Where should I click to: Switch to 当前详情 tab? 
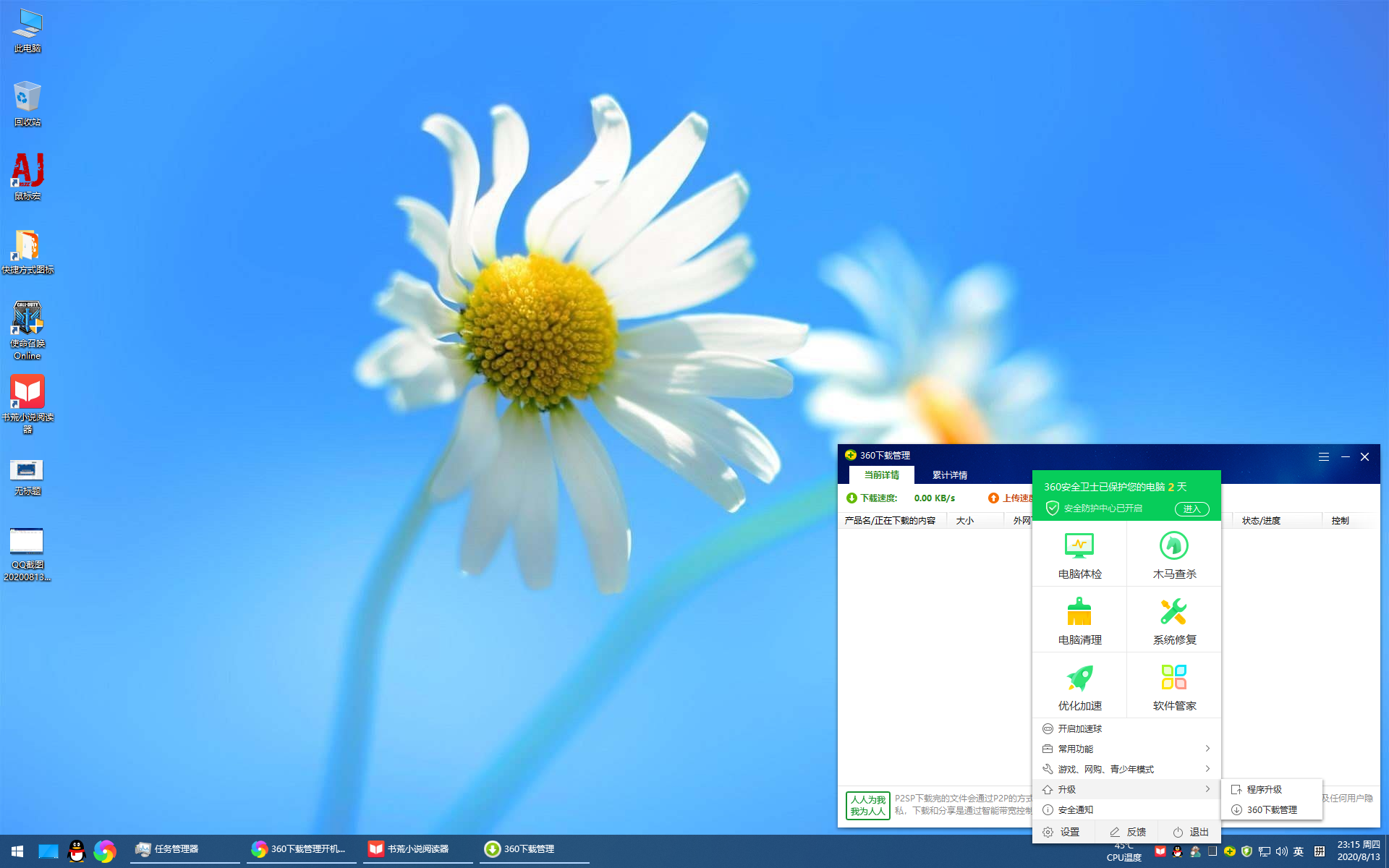click(x=881, y=475)
